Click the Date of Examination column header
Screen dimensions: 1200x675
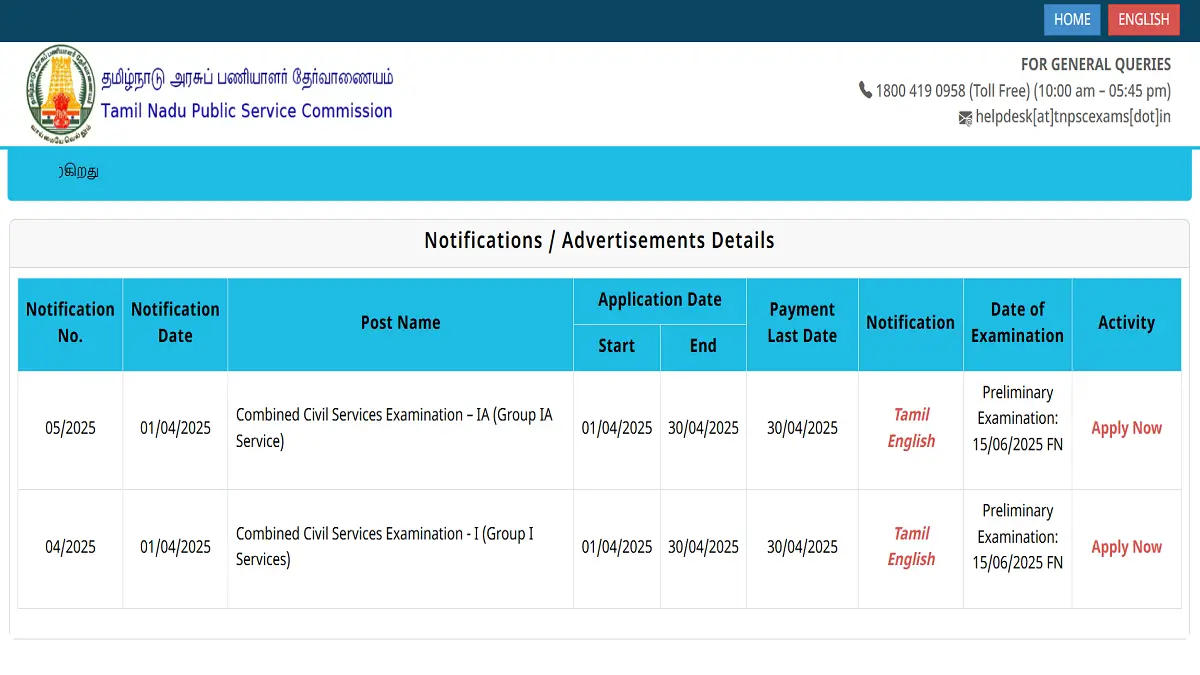[x=1017, y=322]
